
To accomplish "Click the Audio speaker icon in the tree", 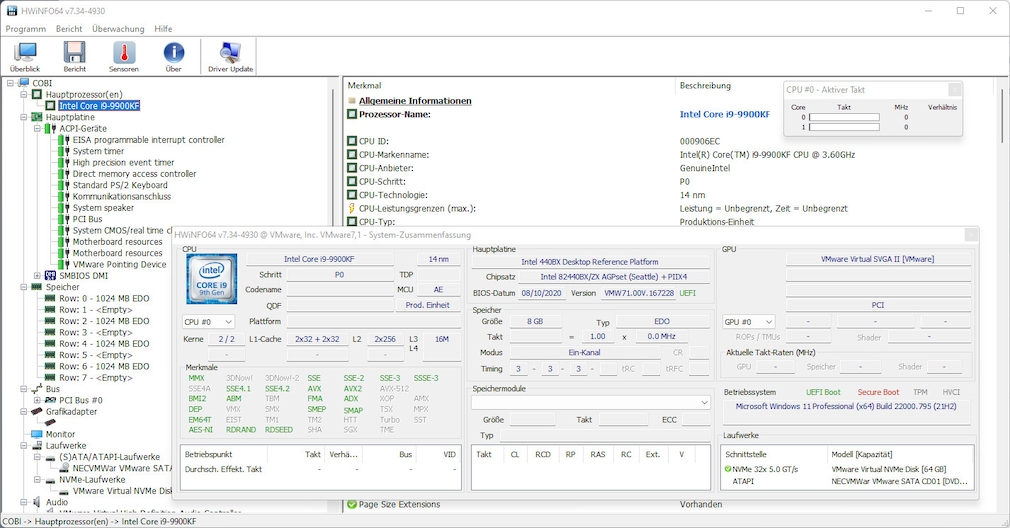I will pyautogui.click(x=37, y=503).
